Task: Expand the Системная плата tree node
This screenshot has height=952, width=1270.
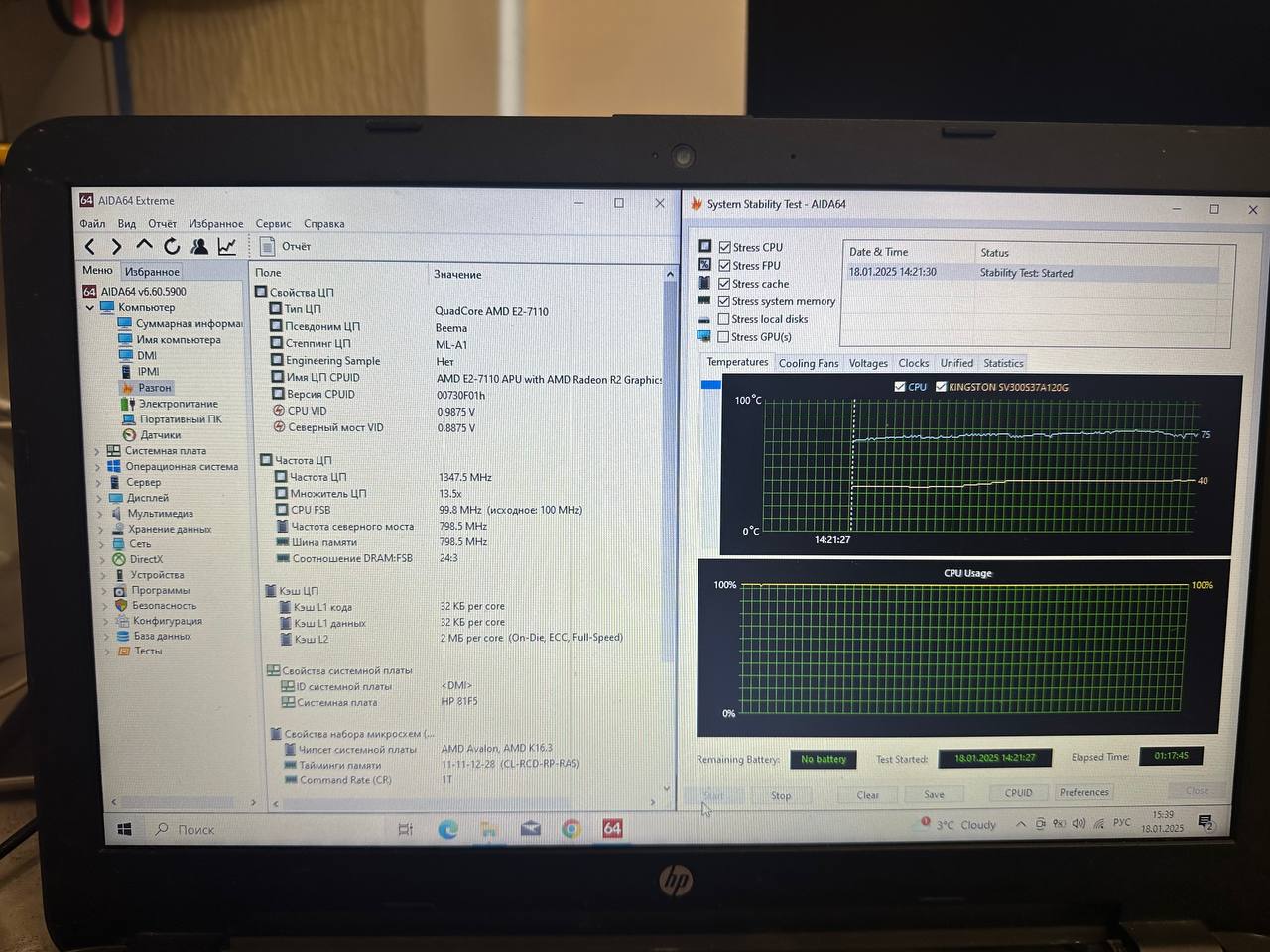Action: 97,451
